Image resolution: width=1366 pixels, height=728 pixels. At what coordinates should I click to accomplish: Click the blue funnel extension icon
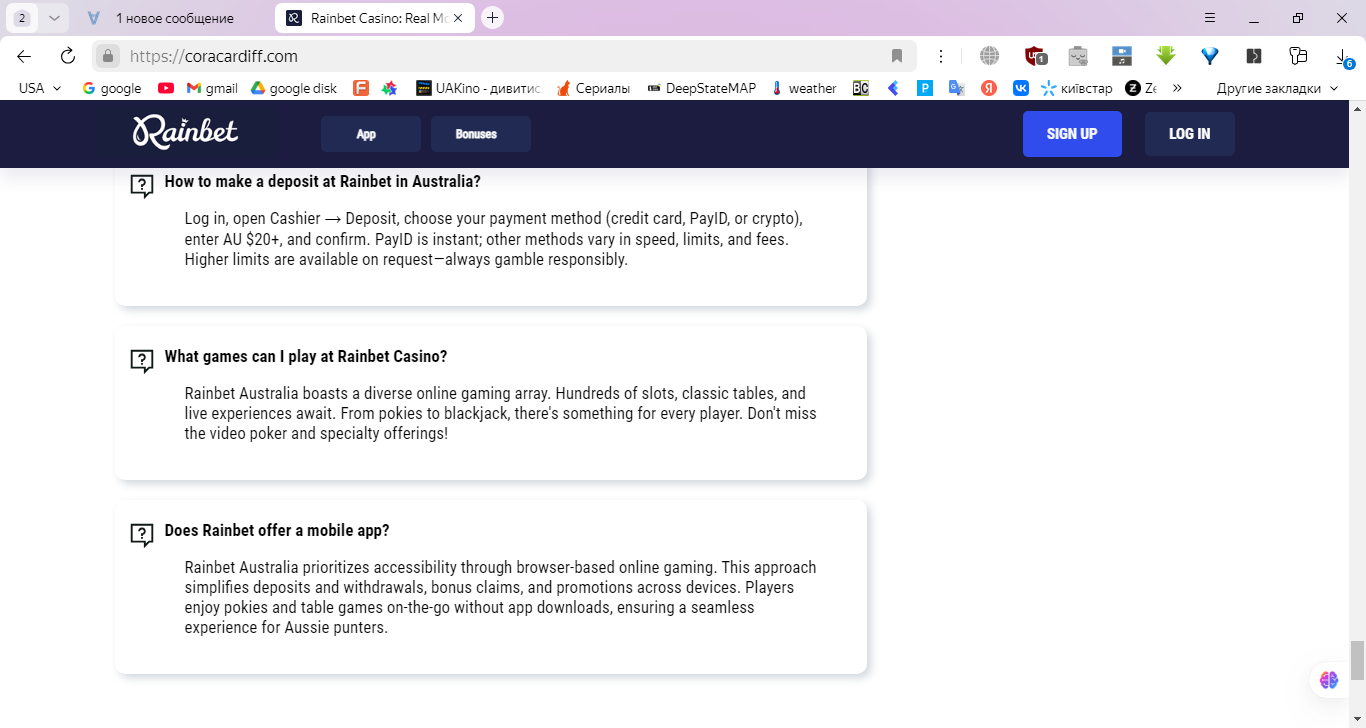[1210, 56]
